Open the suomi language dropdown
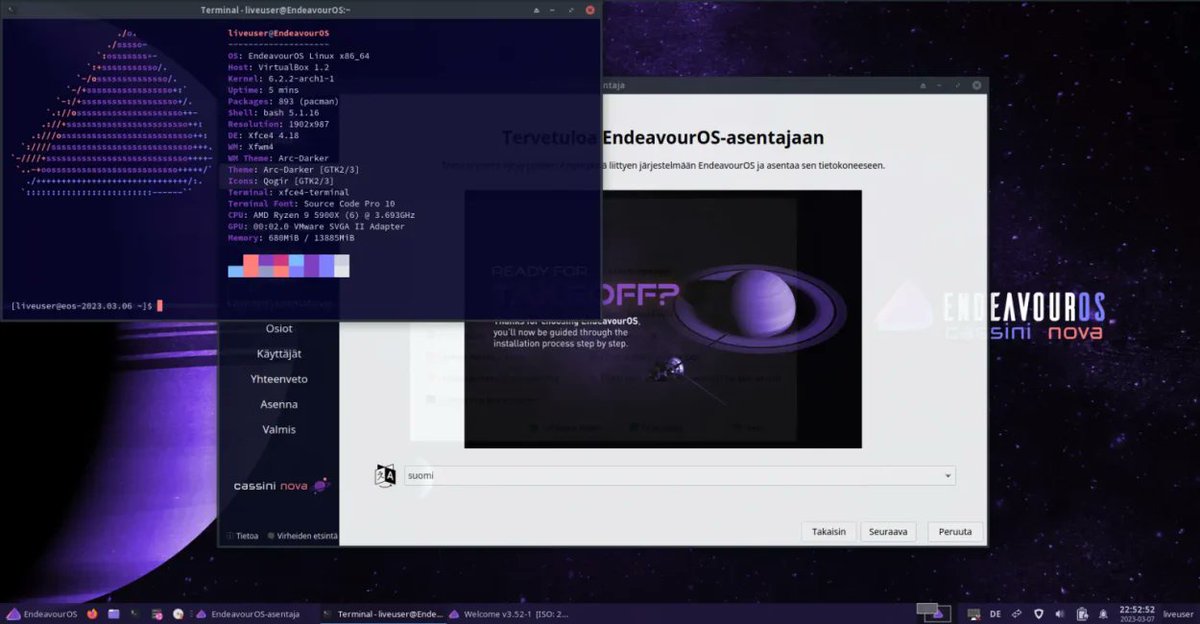Screen dimensions: 1200x624 click(679, 476)
